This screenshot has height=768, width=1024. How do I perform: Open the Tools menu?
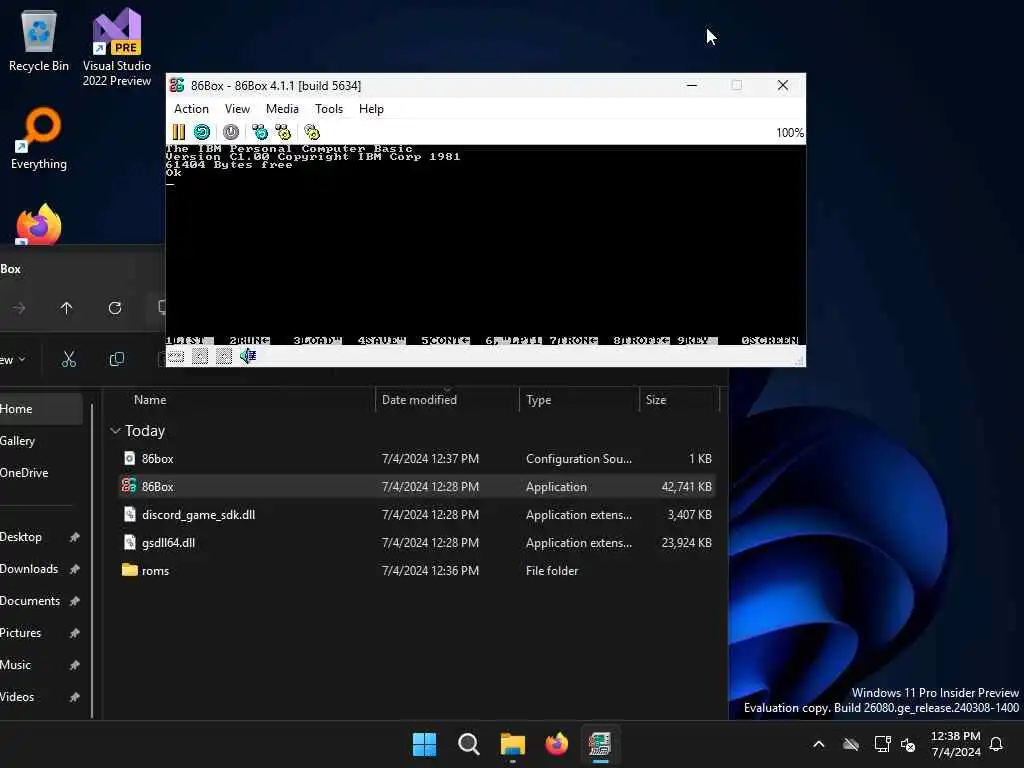pyautogui.click(x=328, y=109)
